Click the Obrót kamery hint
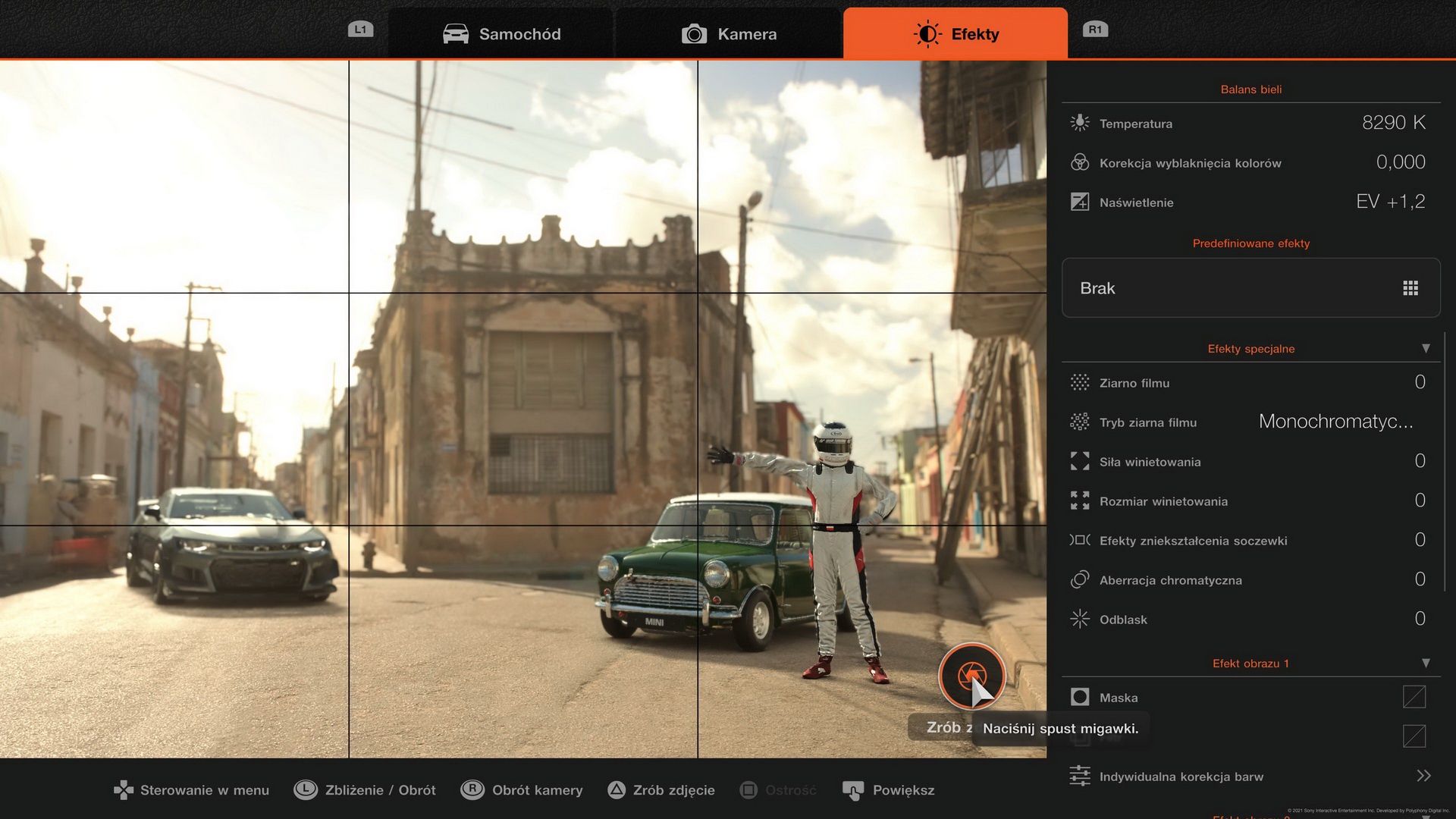1456x819 pixels. tap(522, 790)
